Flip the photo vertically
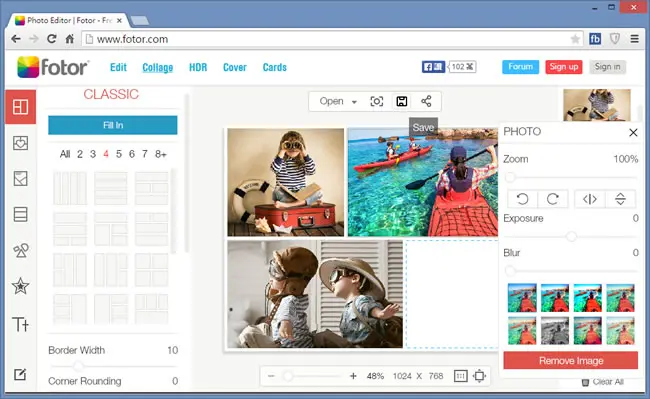650x399 pixels. [620, 199]
